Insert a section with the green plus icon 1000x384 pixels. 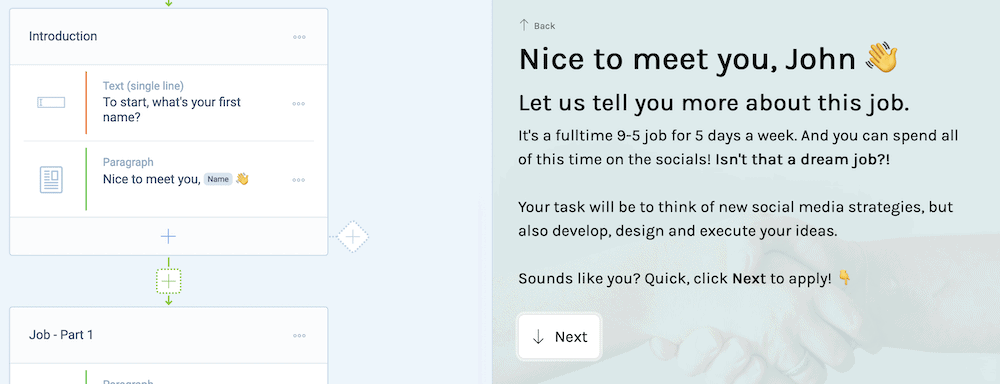point(168,281)
